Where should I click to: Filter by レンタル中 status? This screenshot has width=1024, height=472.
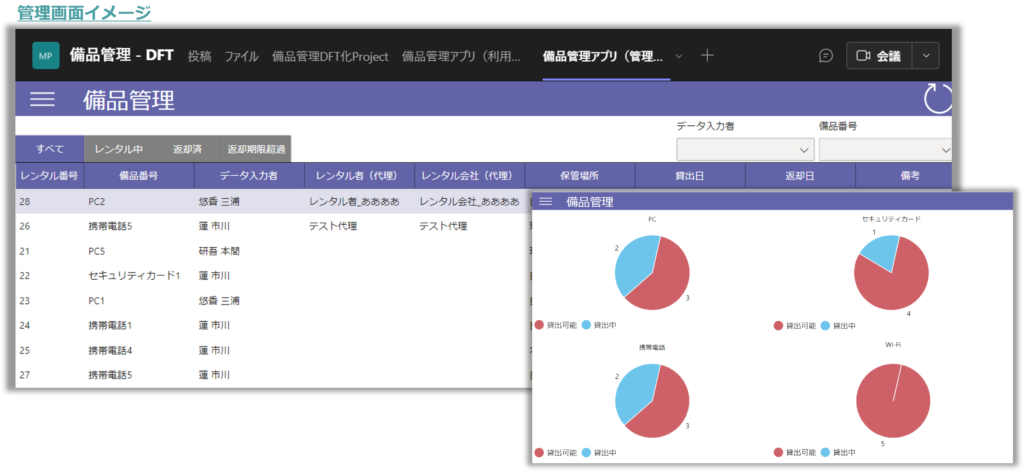tap(118, 149)
